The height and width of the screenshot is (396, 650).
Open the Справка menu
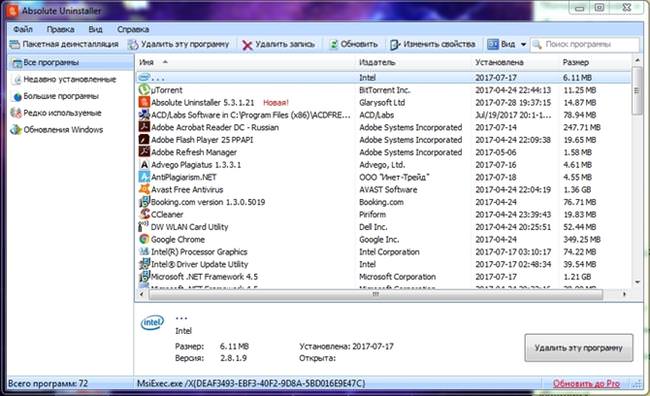(133, 29)
